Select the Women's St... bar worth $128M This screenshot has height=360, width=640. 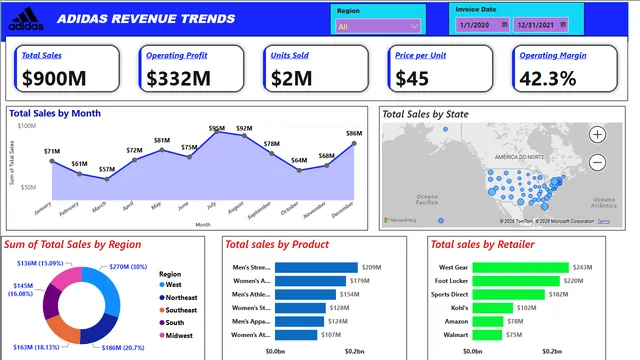[300, 308]
